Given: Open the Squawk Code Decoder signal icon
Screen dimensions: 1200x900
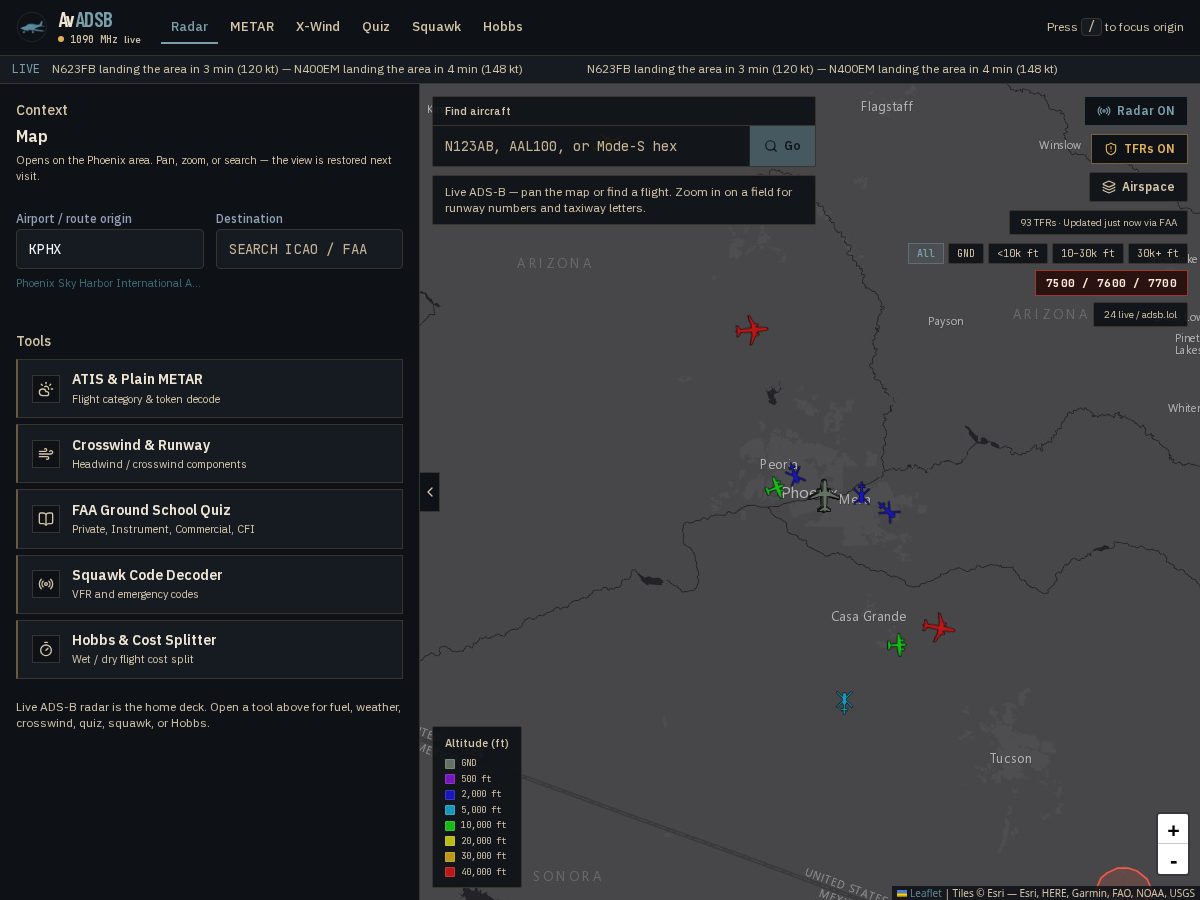Looking at the screenshot, I should (46, 584).
